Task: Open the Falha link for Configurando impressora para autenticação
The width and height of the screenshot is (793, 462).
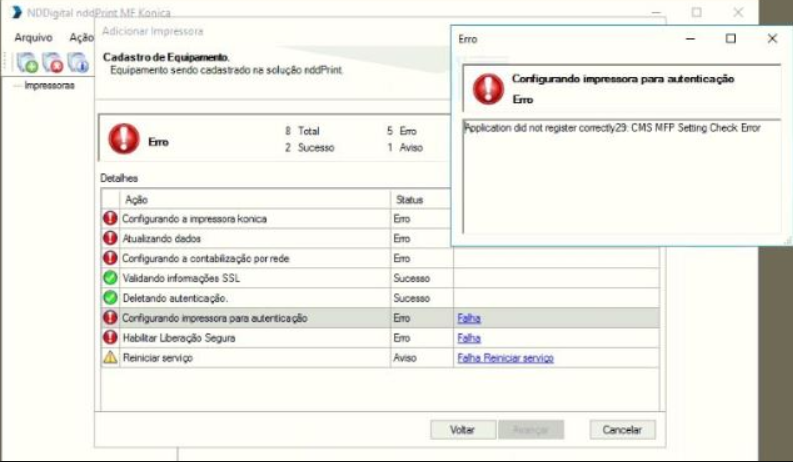Action: [469, 318]
